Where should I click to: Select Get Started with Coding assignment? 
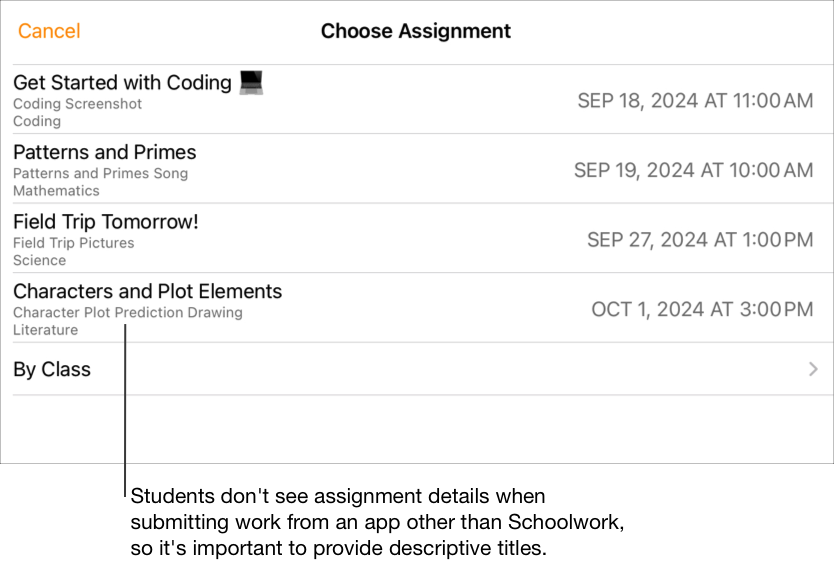coord(122,83)
